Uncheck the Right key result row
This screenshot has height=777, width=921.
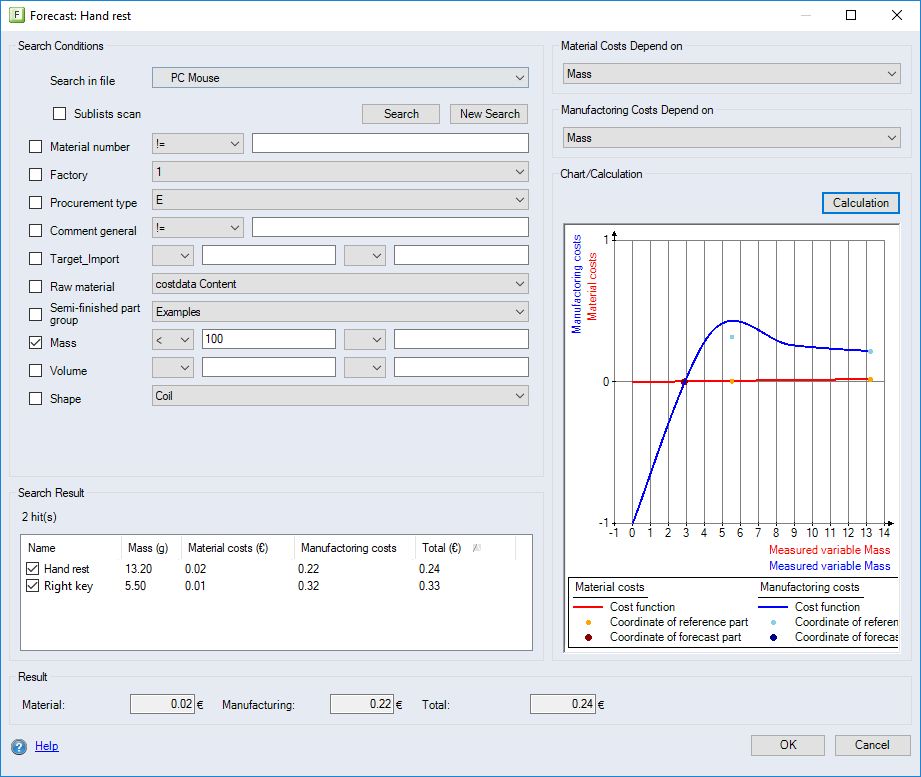tap(34, 586)
